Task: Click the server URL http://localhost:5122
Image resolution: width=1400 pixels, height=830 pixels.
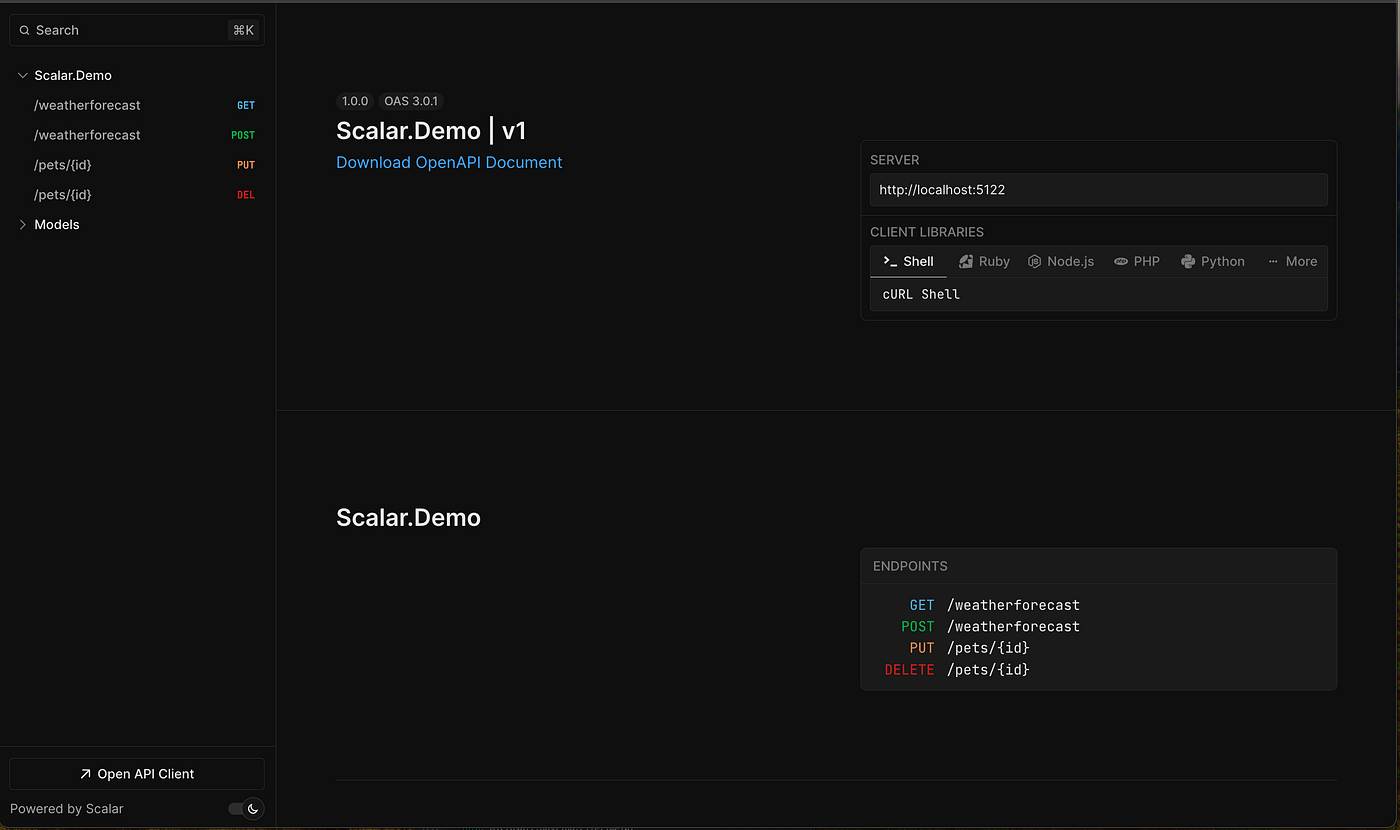Action: [1099, 189]
